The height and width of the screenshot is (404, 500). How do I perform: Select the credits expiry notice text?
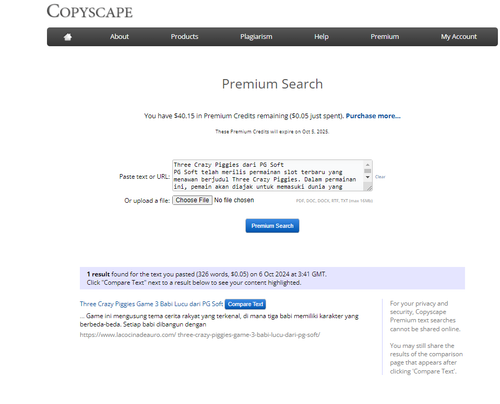[x=272, y=132]
